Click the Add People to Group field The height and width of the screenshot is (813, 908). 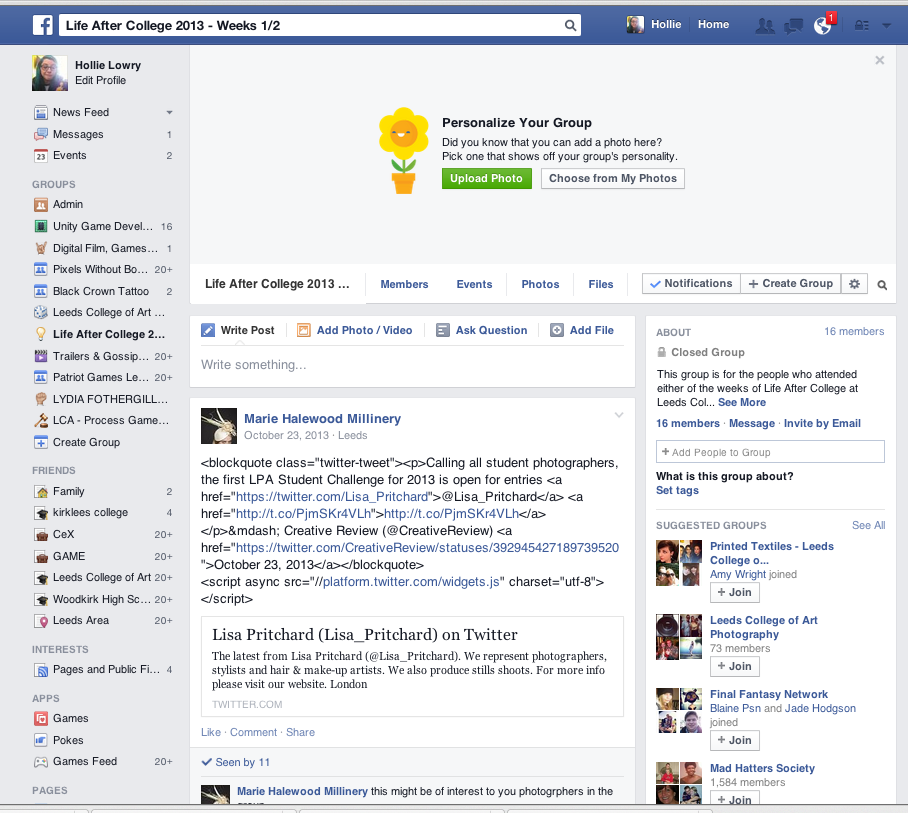coord(770,452)
